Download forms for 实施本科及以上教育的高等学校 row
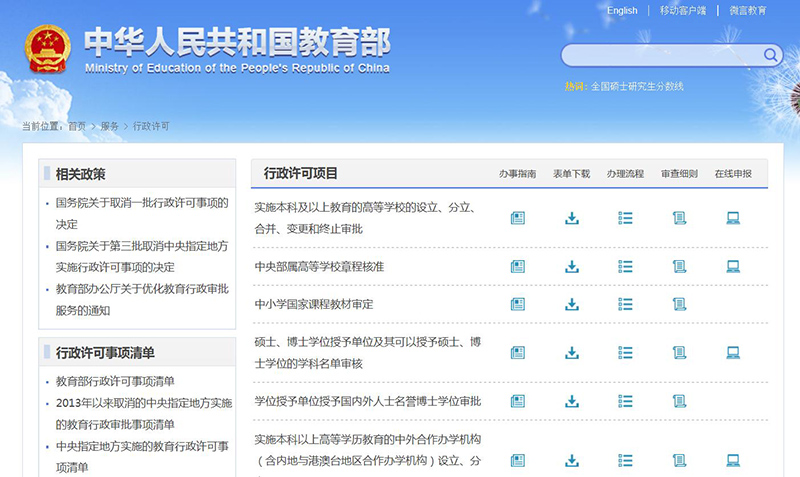This screenshot has height=477, width=800. (572, 218)
